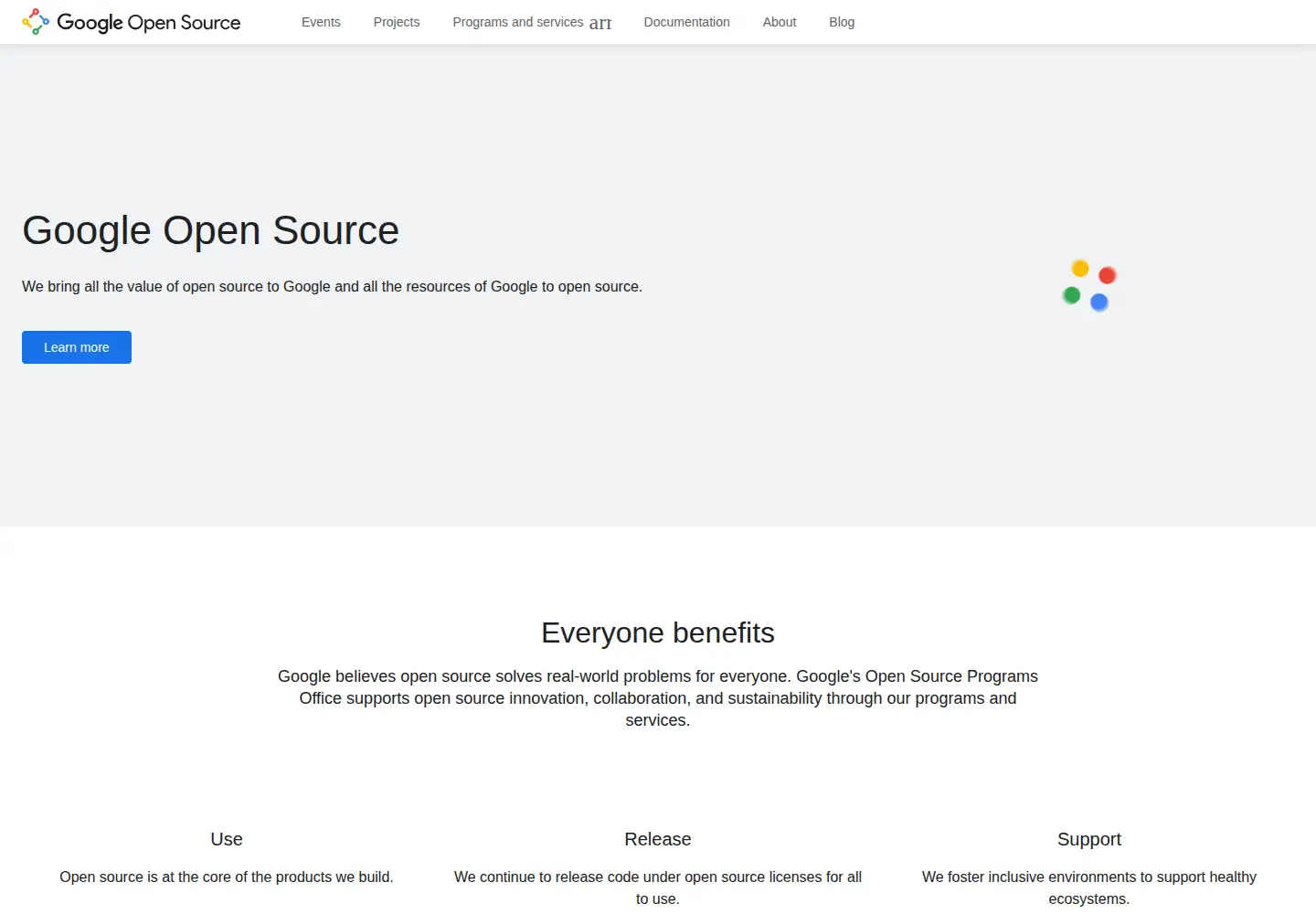Click the Google Open Source header wordmark
The height and width of the screenshot is (914, 1316).
[x=149, y=22]
